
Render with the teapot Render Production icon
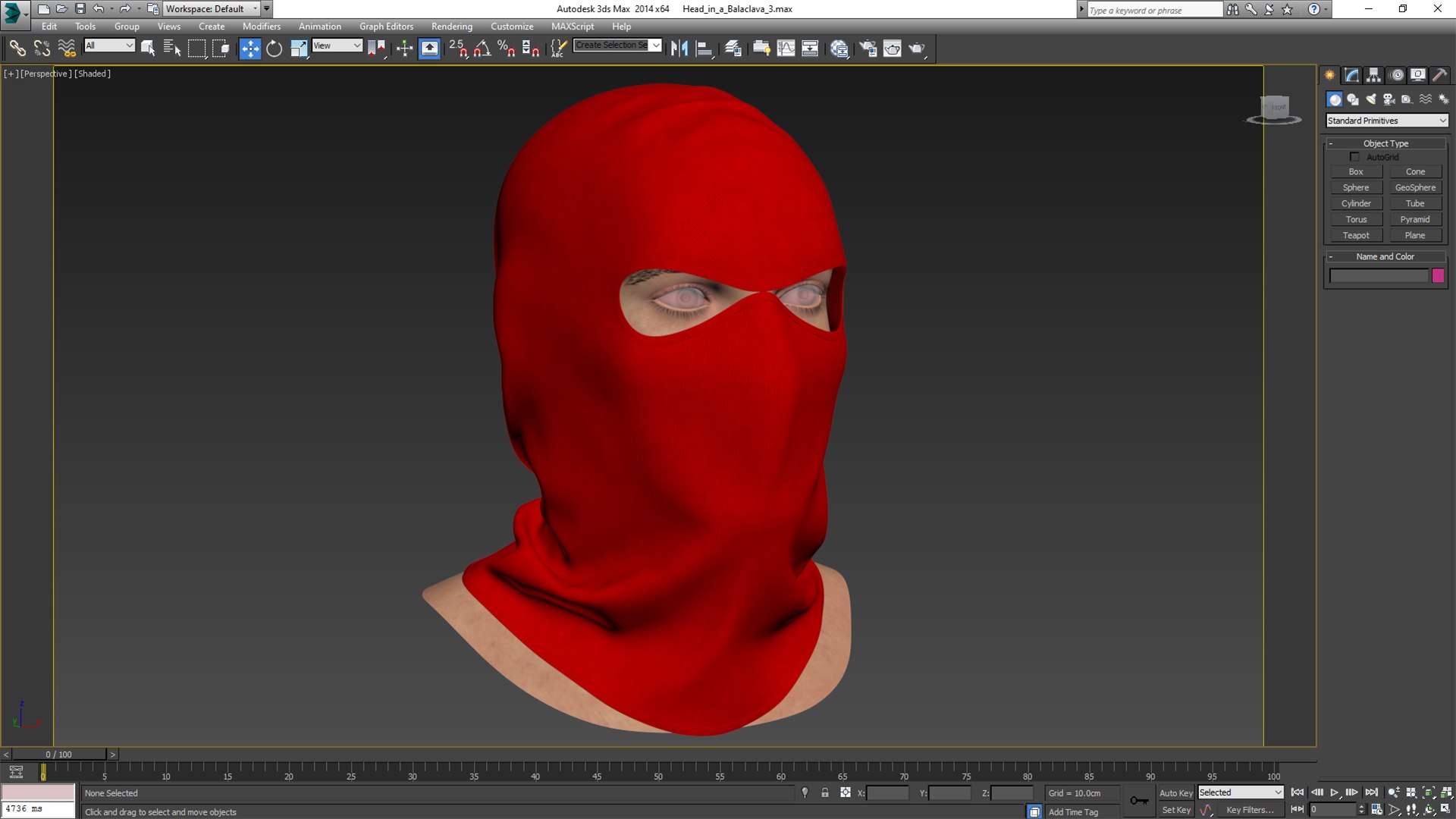pyautogui.click(x=917, y=49)
